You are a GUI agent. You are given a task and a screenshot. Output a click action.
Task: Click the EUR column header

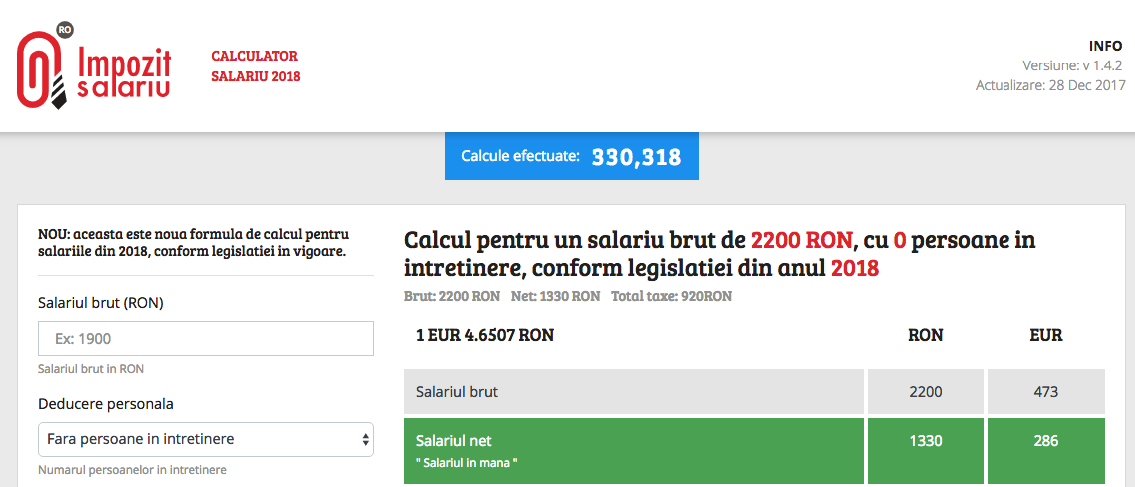tap(1046, 335)
